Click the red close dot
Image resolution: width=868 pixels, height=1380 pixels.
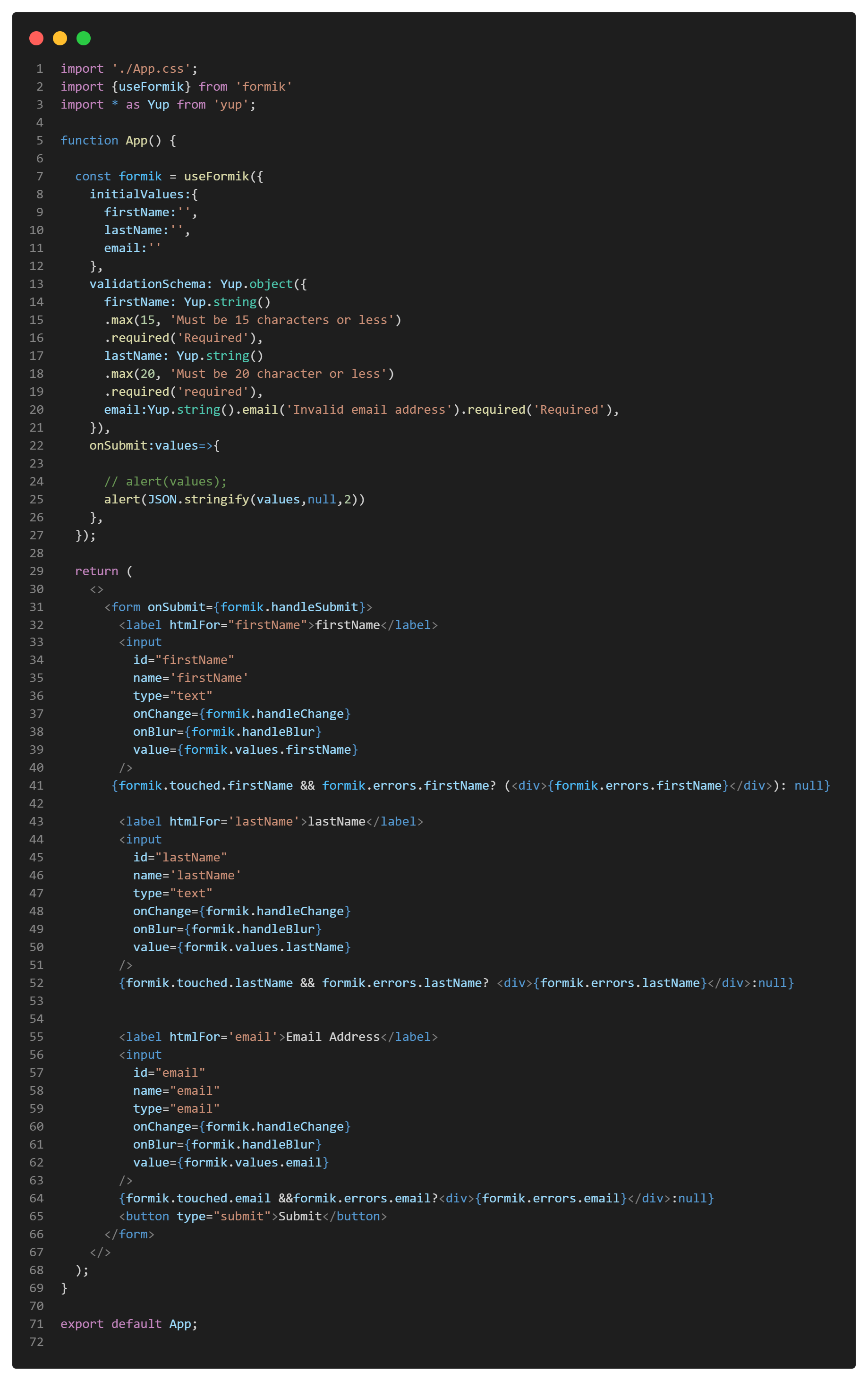[36, 38]
